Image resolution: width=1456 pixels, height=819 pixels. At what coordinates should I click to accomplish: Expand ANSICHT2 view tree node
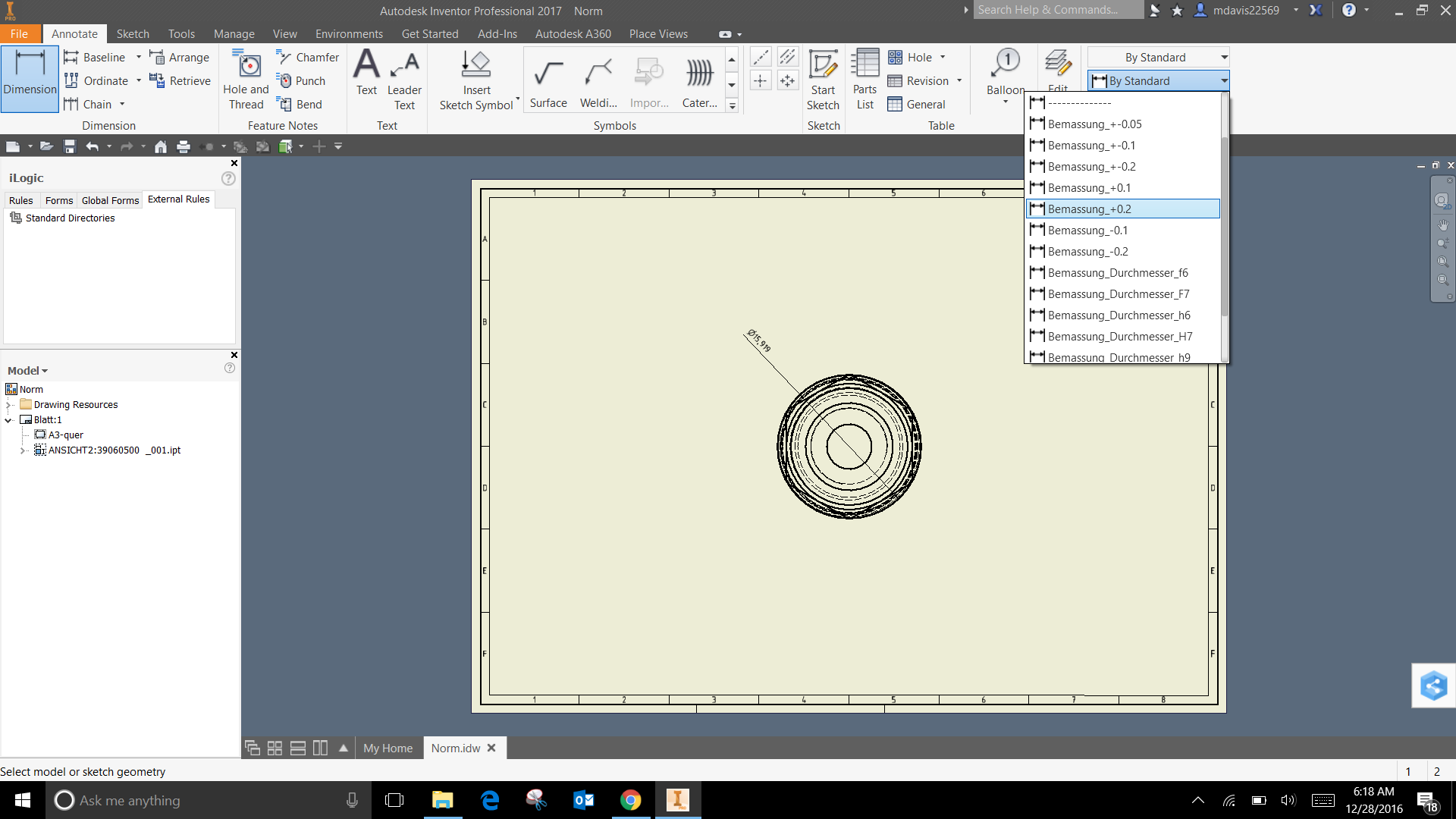pos(23,450)
